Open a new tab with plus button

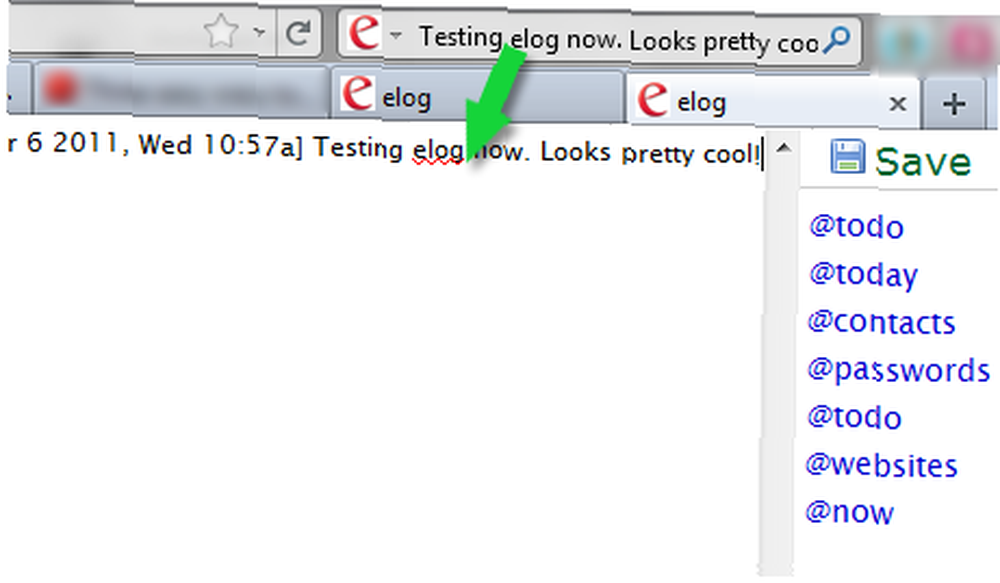(954, 104)
